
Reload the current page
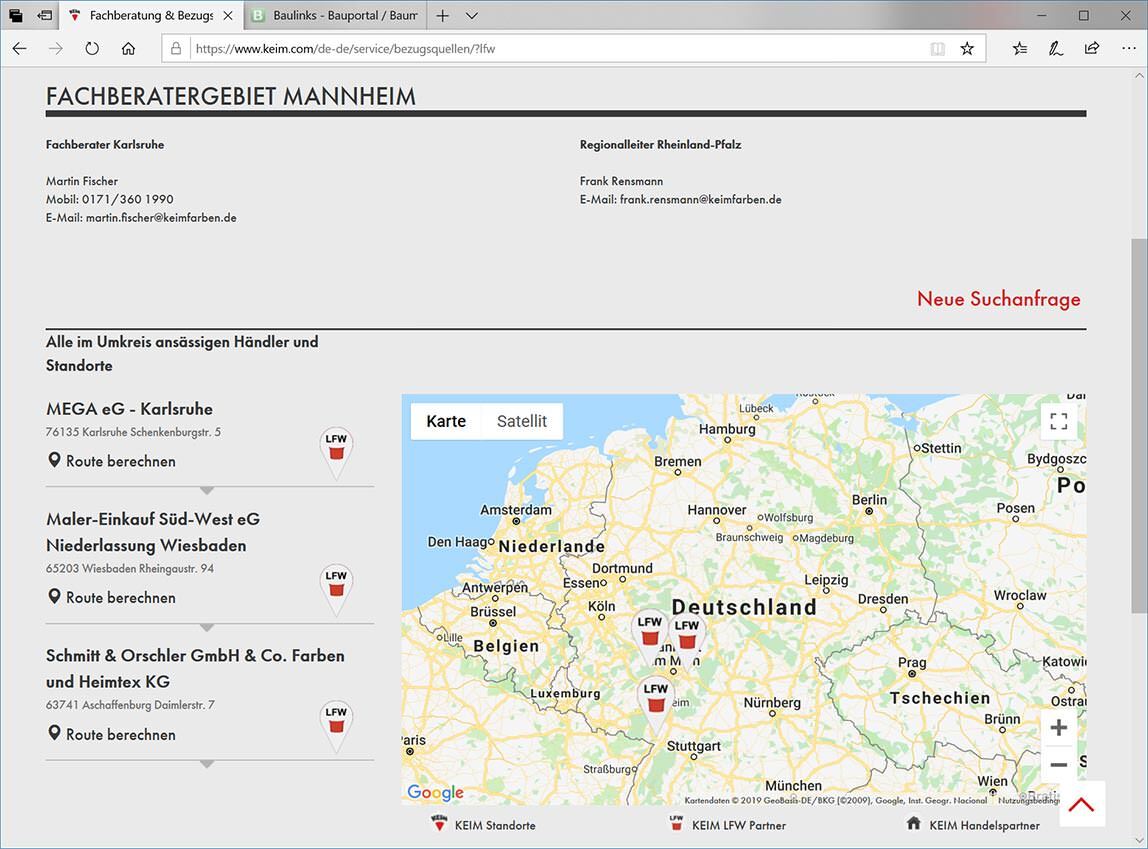(92, 49)
